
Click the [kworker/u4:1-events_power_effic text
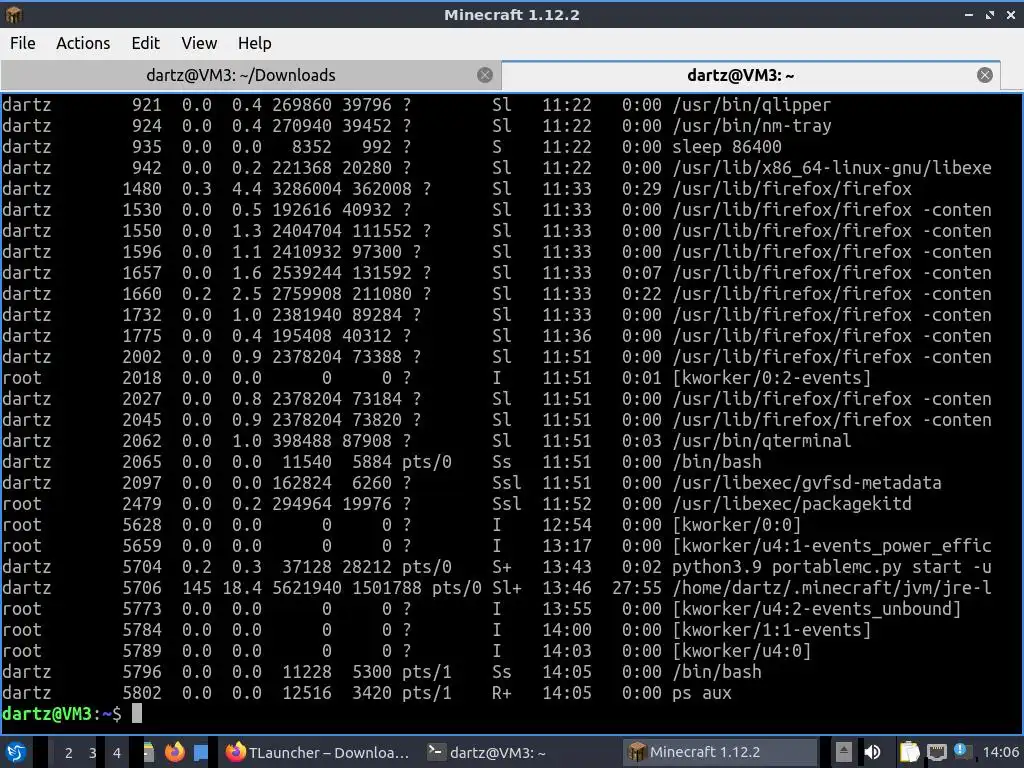coord(832,546)
